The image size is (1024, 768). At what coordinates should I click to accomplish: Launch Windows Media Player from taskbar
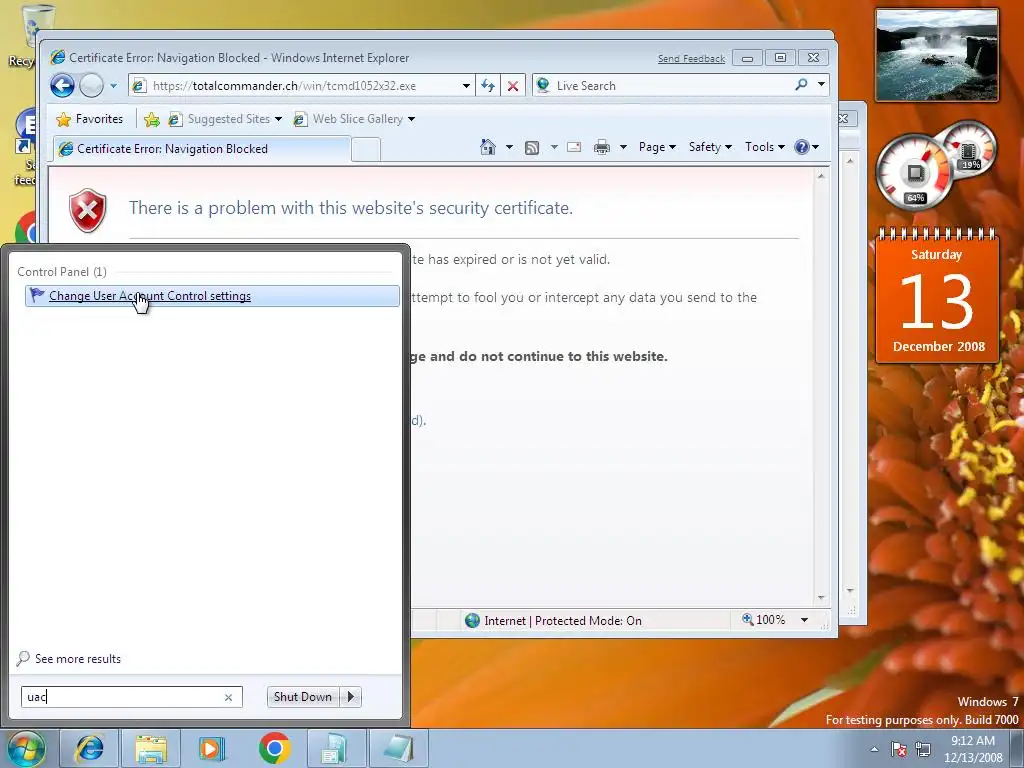click(x=212, y=748)
